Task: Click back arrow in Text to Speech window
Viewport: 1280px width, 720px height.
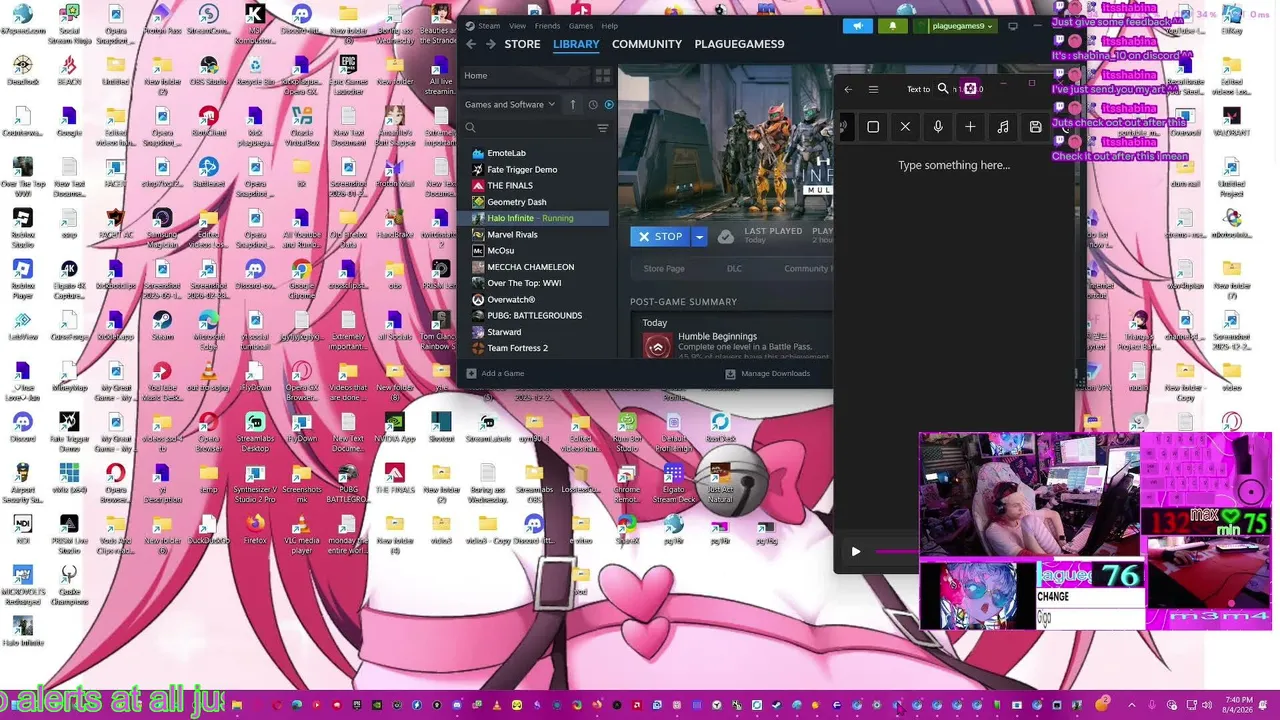Action: [x=848, y=89]
